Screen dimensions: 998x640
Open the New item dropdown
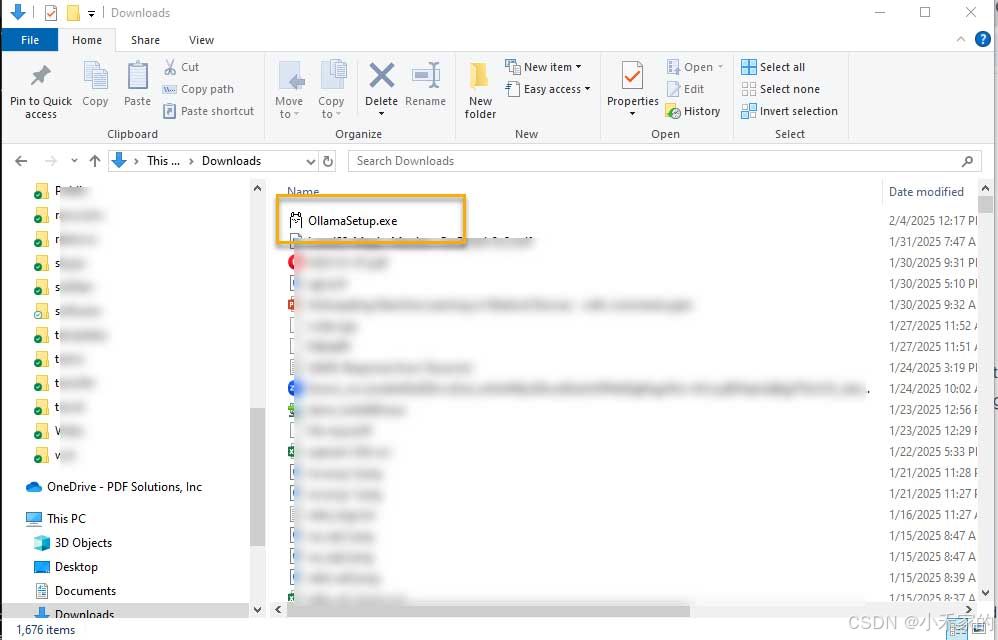[544, 67]
